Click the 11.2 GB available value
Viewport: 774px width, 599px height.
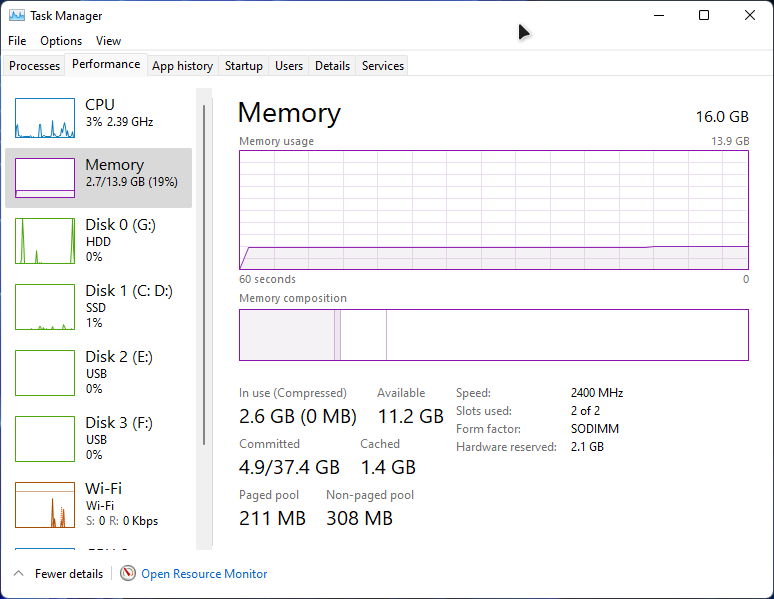(x=411, y=416)
